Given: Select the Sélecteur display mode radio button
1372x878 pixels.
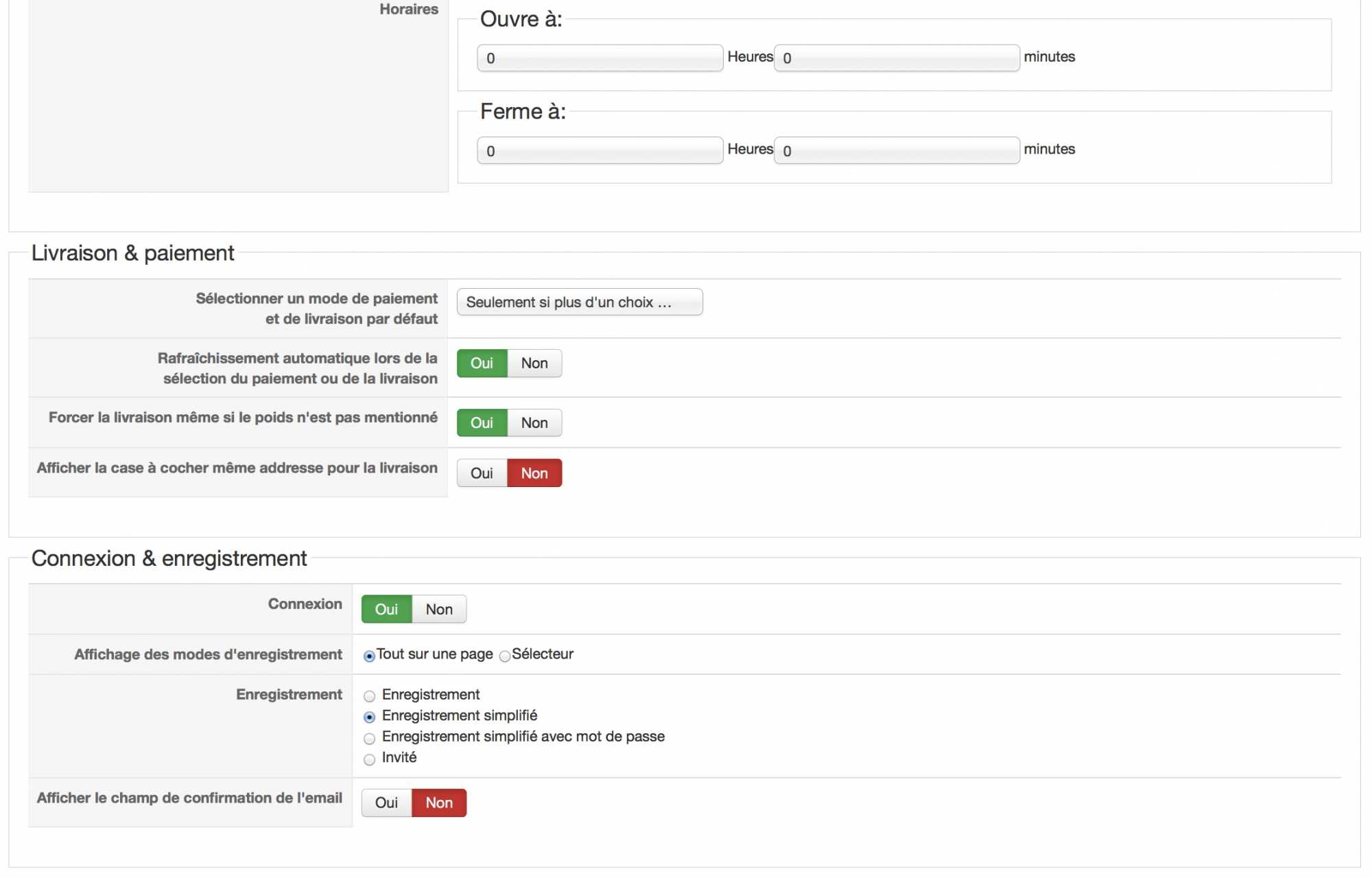Looking at the screenshot, I should pyautogui.click(x=505, y=656).
